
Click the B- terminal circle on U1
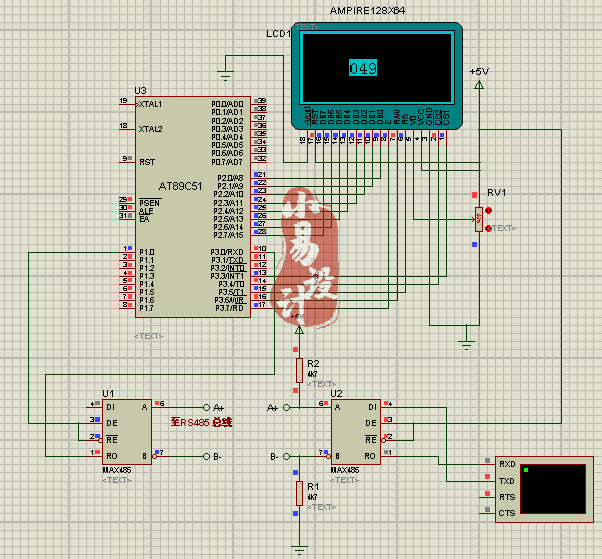206,456
